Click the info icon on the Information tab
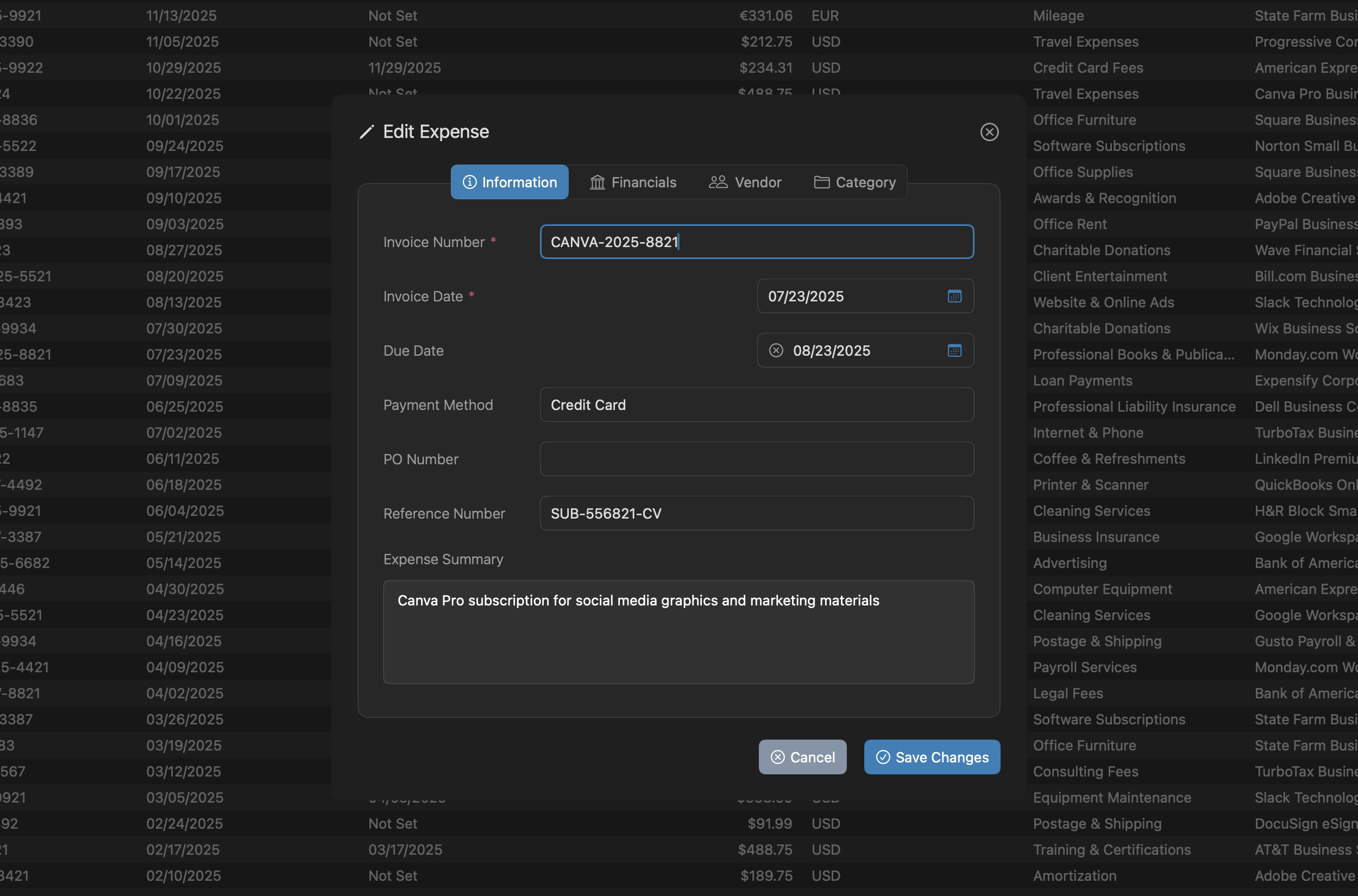Image resolution: width=1358 pixels, height=896 pixels. pos(470,182)
